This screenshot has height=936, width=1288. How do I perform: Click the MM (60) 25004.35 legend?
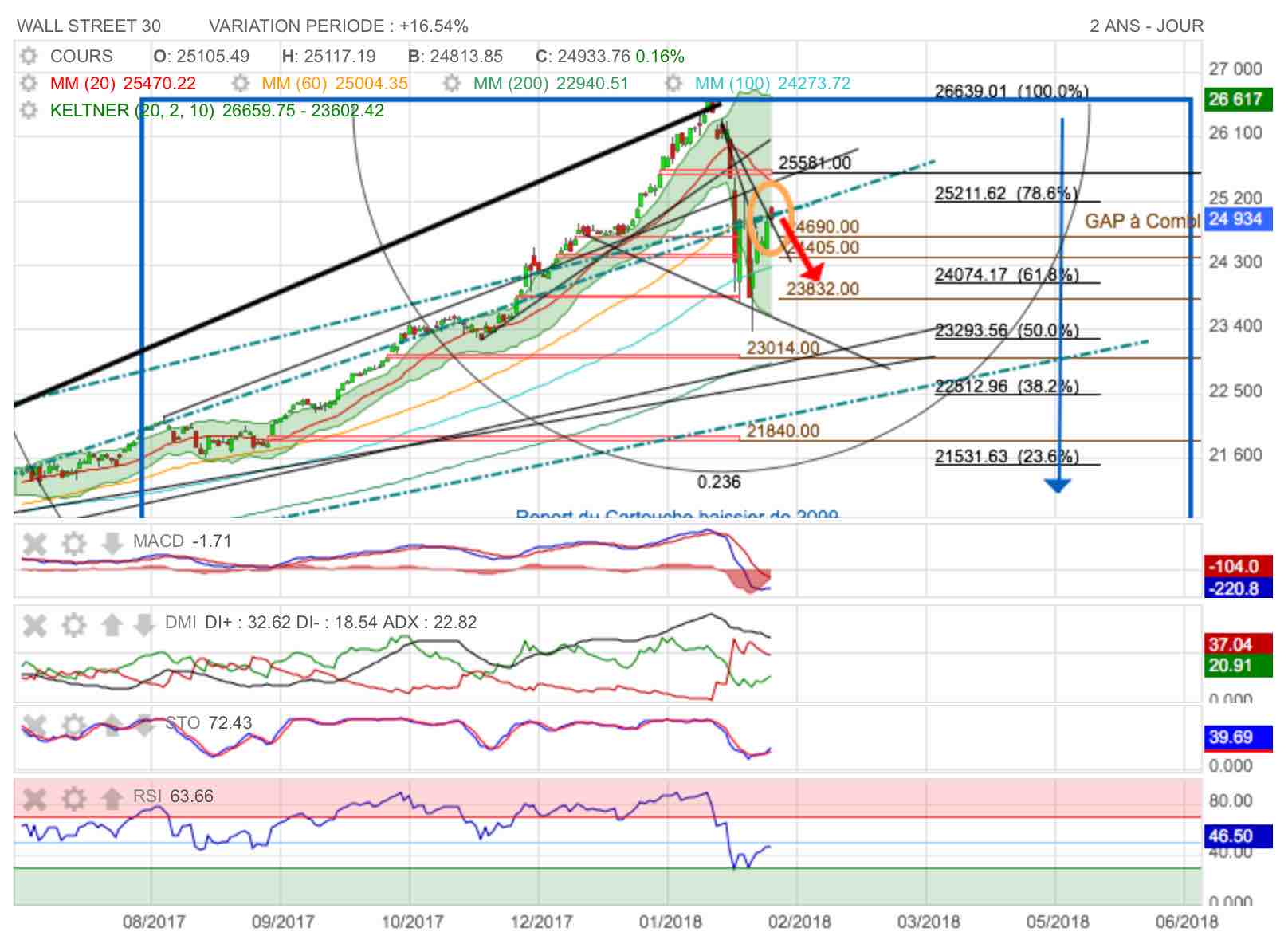click(x=335, y=84)
